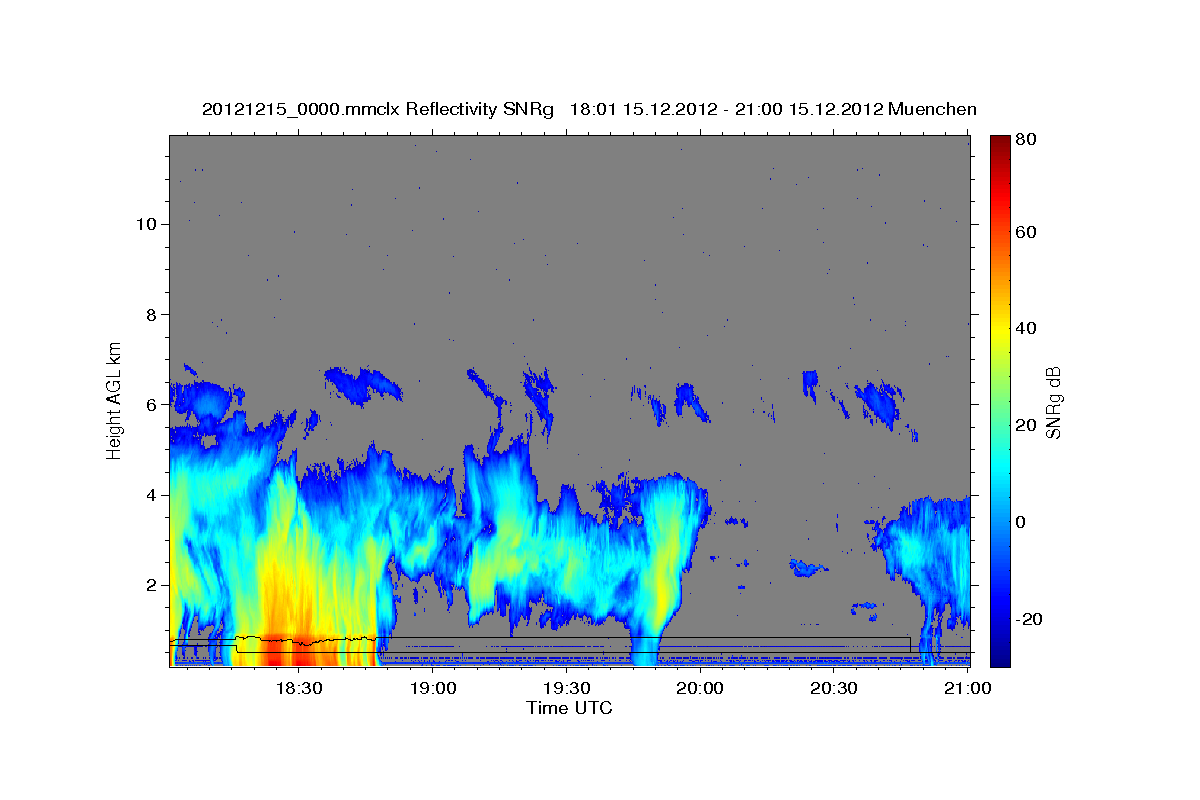Viewport: 1200px width, 800px height.
Task: Click the 21:00 time tick label
Action: point(968,689)
